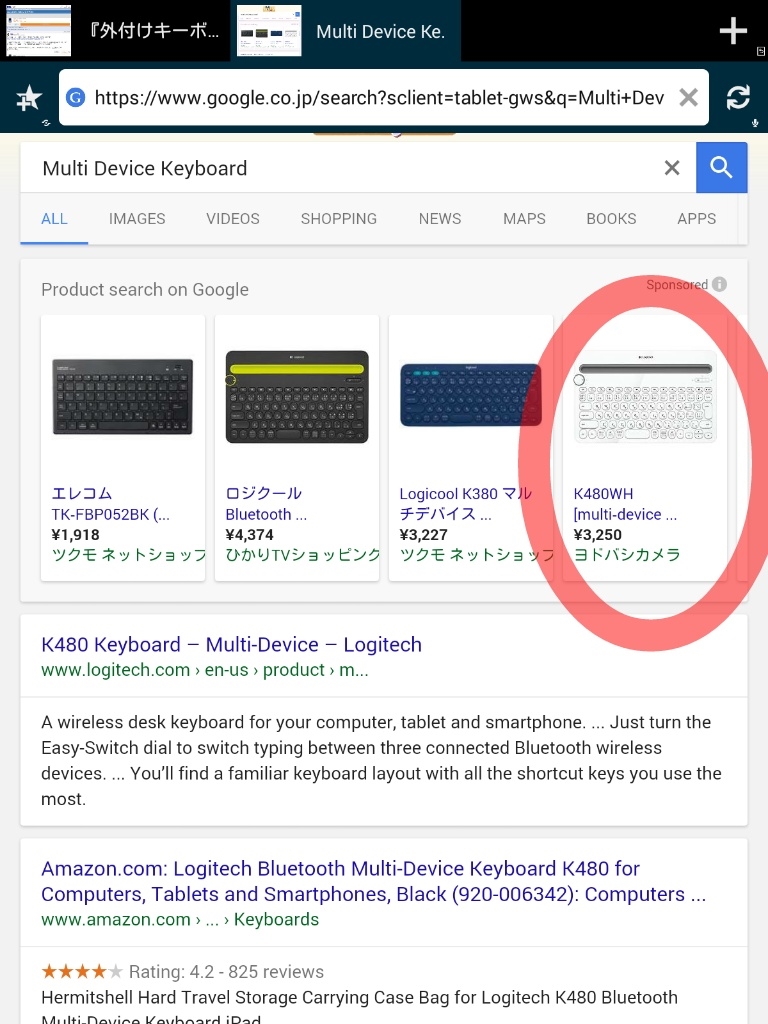Reload the current page
768x1024 pixels.
click(738, 97)
